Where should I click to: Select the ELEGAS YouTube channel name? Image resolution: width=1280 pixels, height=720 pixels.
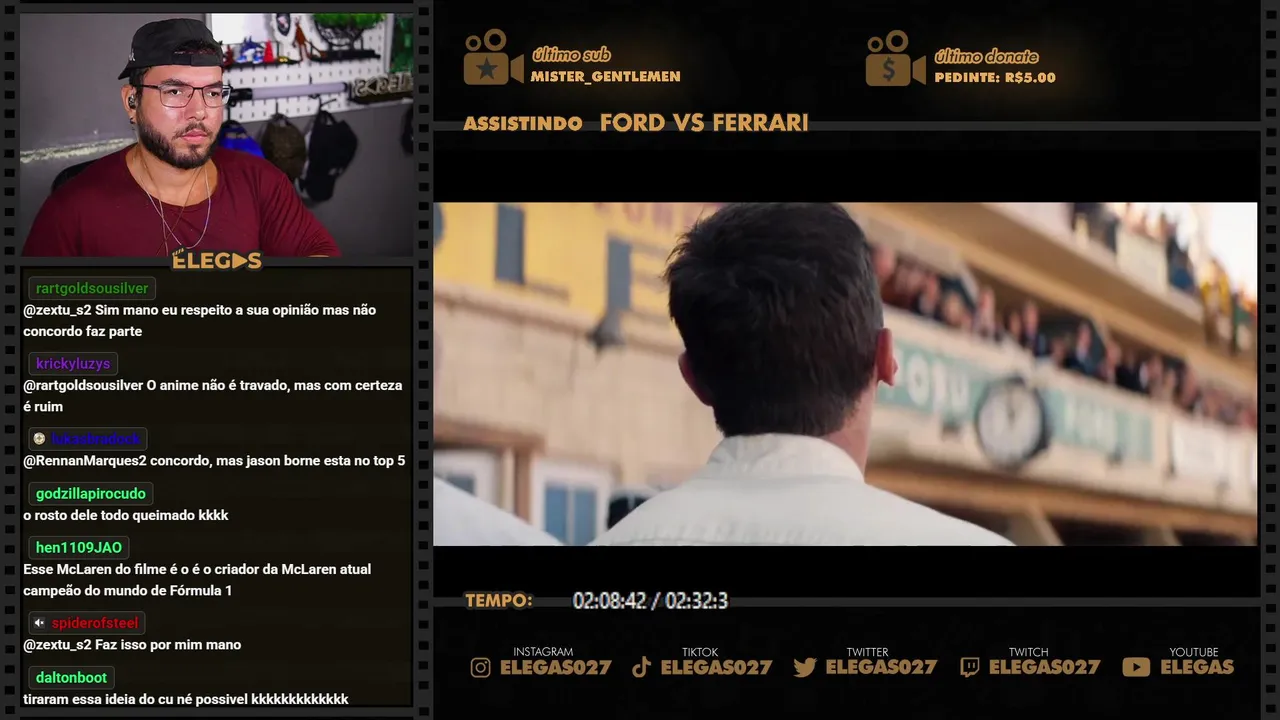tap(1197, 667)
